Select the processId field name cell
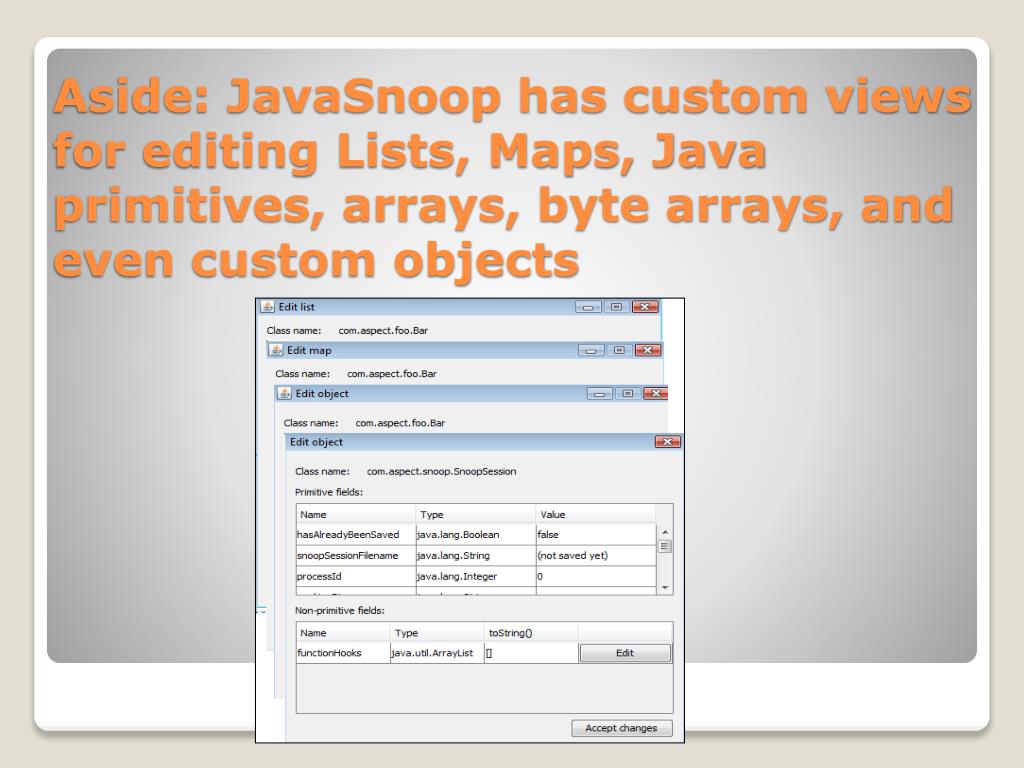The image size is (1024, 768). pos(356,577)
